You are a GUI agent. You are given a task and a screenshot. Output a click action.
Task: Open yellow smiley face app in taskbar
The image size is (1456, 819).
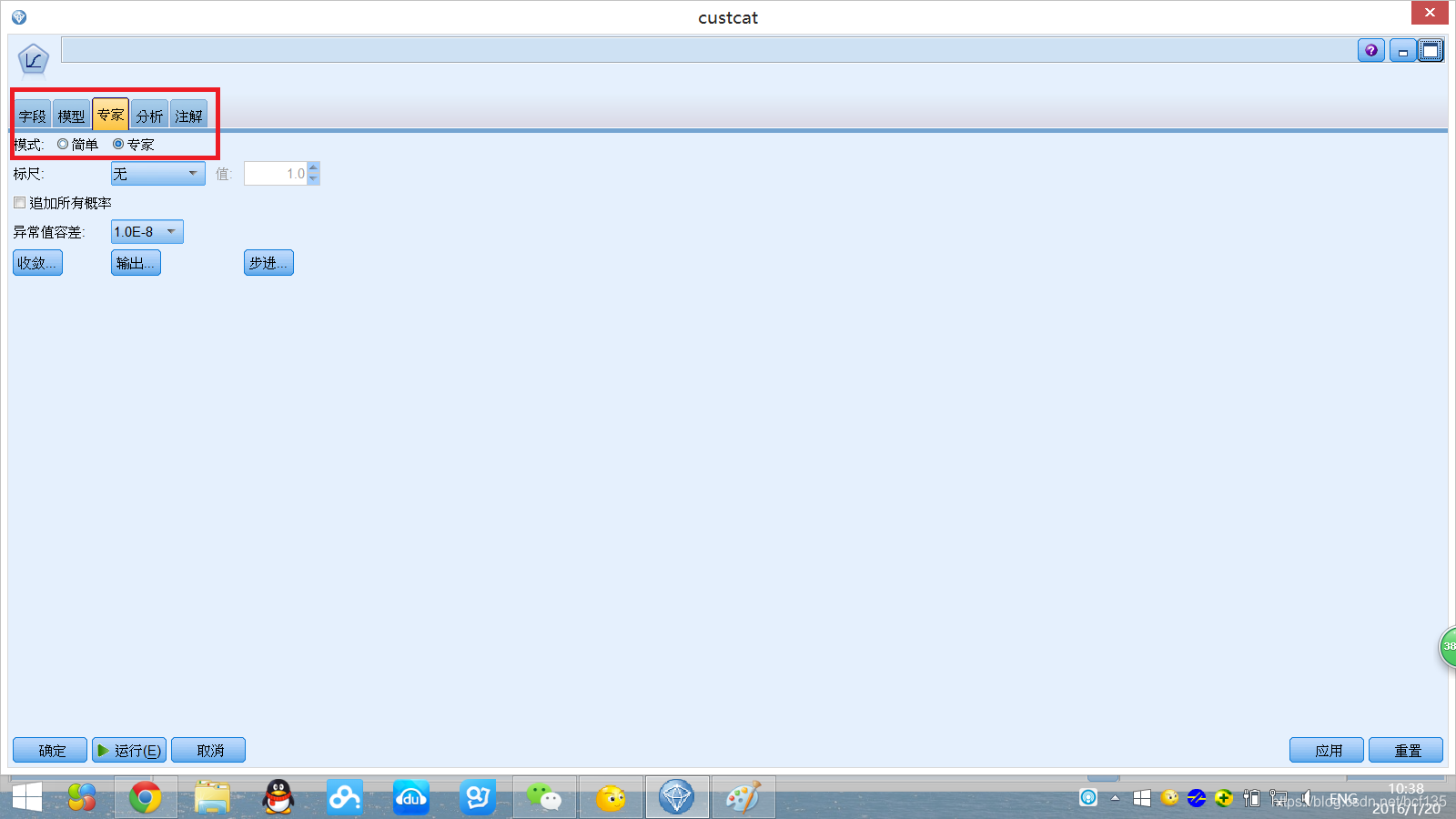tap(611, 798)
